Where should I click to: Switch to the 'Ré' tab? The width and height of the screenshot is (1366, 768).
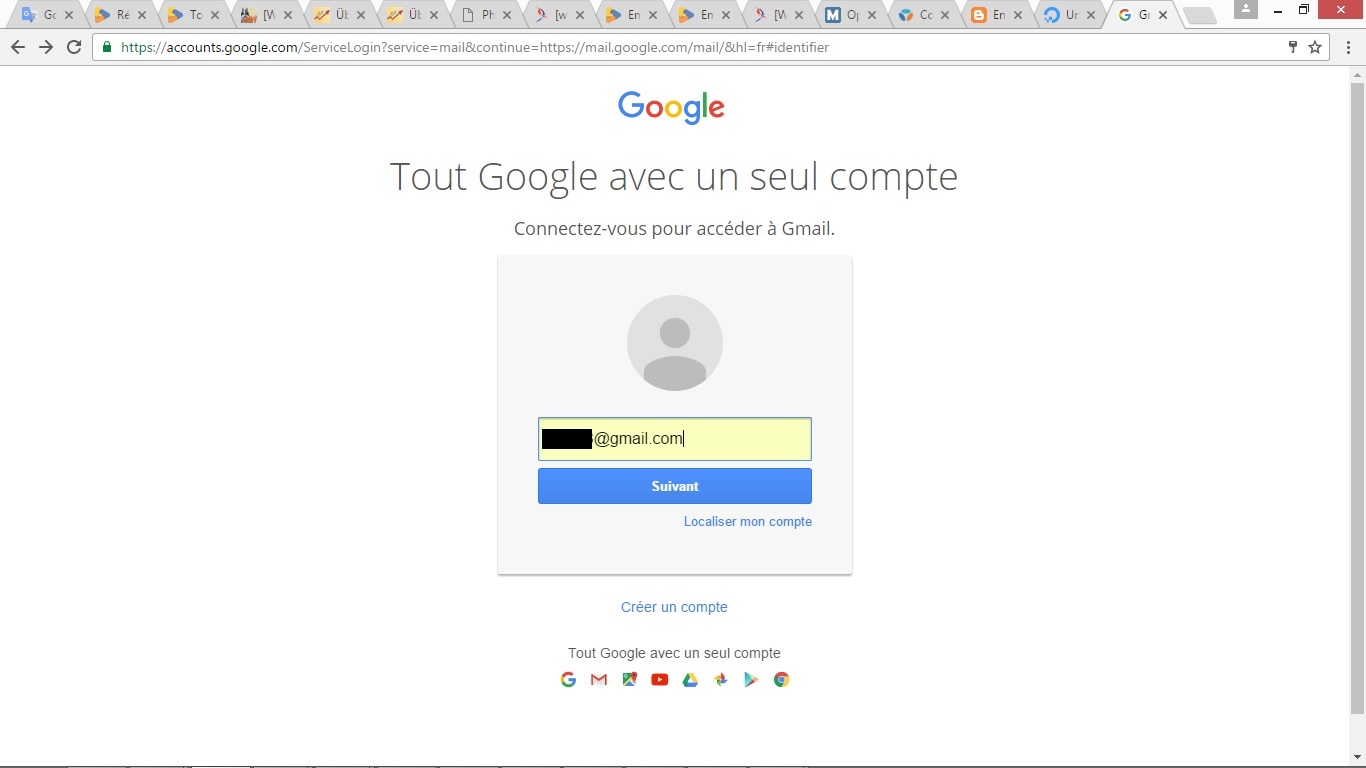coord(121,15)
